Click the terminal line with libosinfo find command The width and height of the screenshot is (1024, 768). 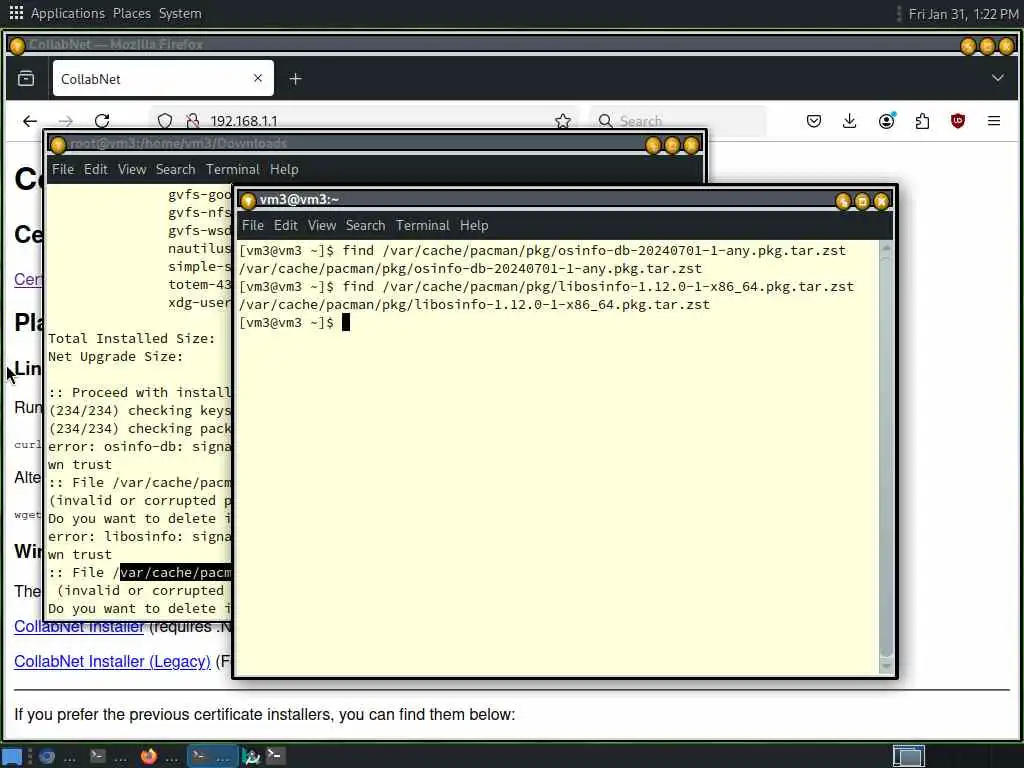point(547,287)
